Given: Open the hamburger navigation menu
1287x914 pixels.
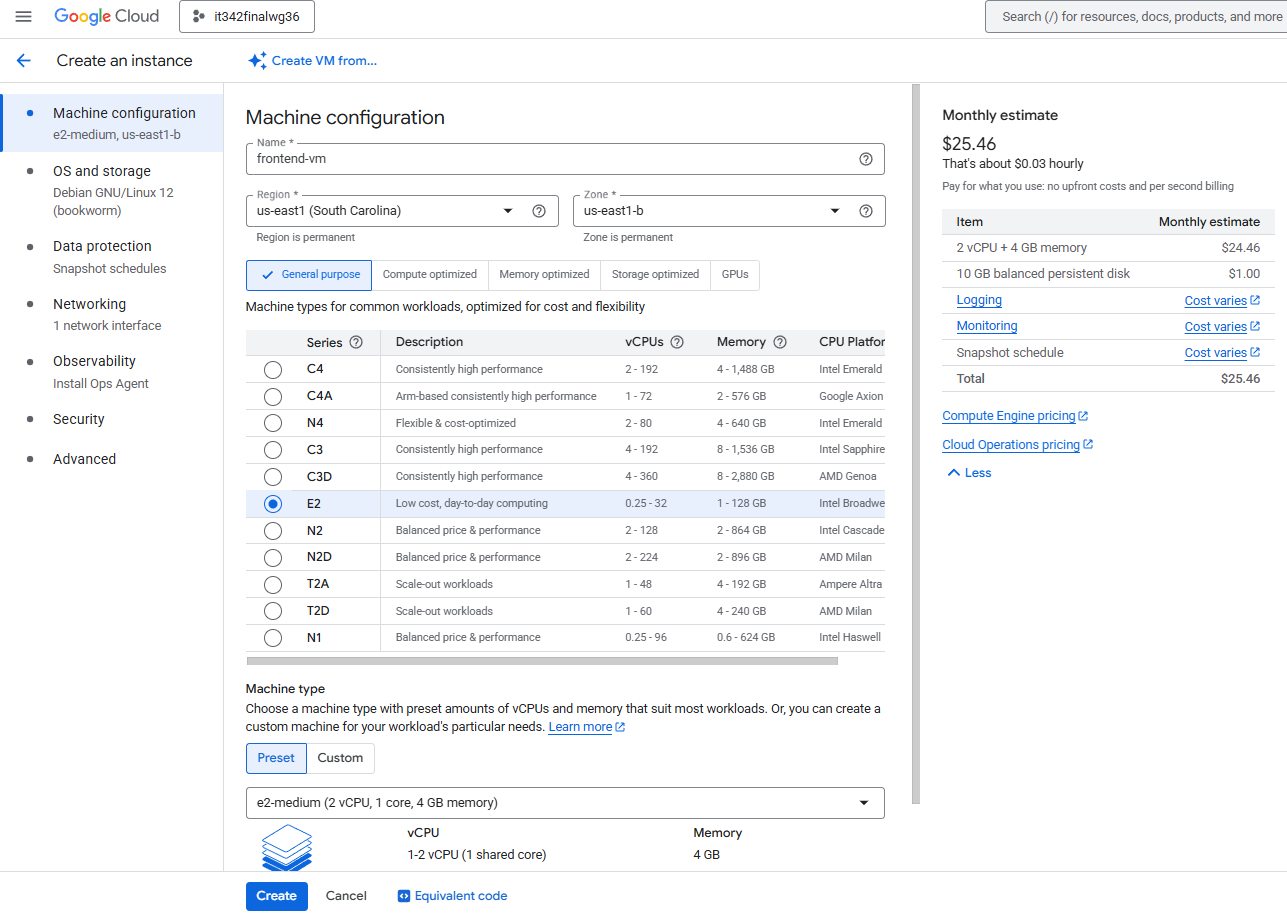Looking at the screenshot, I should coord(24,17).
